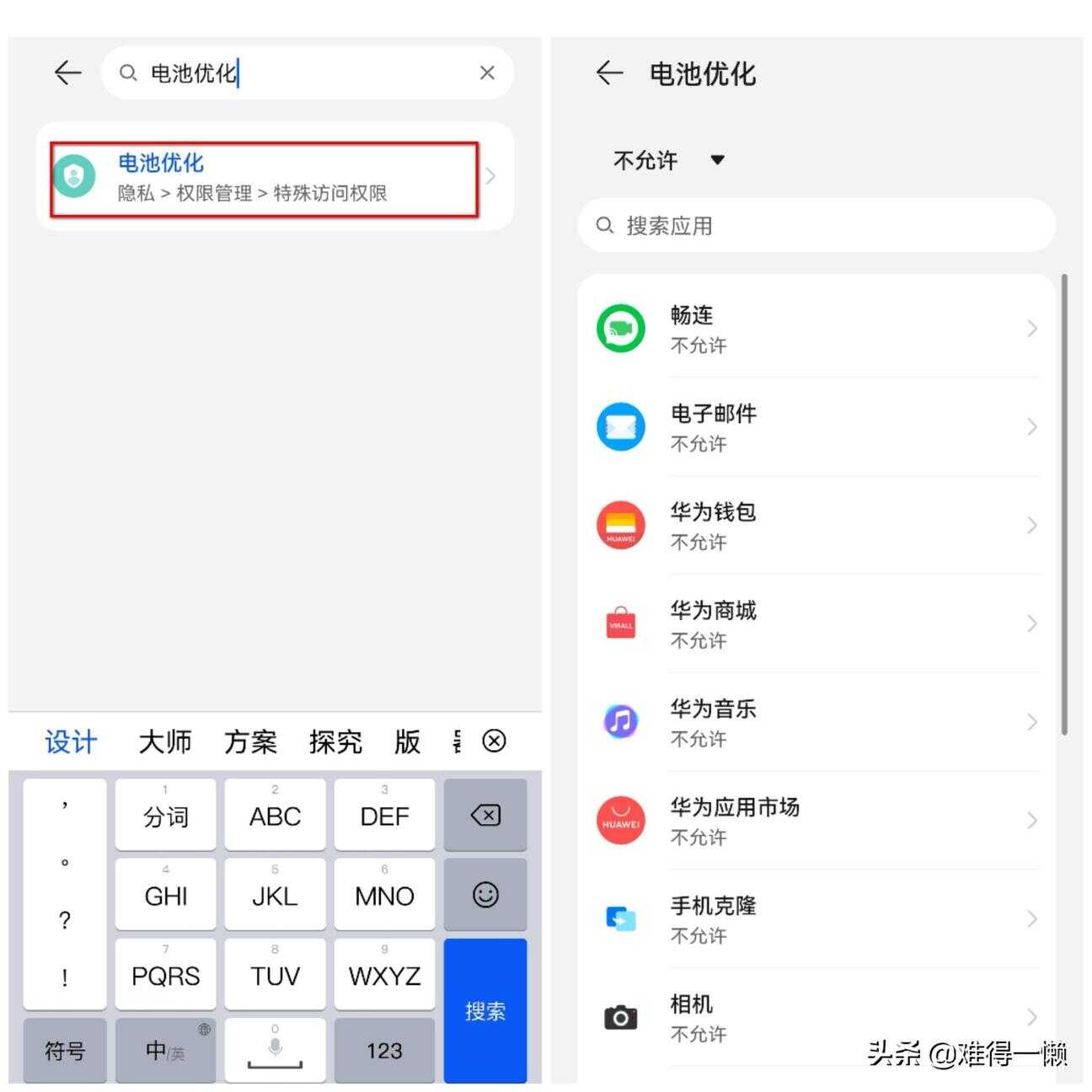Open the emoji smiley key

point(485,895)
